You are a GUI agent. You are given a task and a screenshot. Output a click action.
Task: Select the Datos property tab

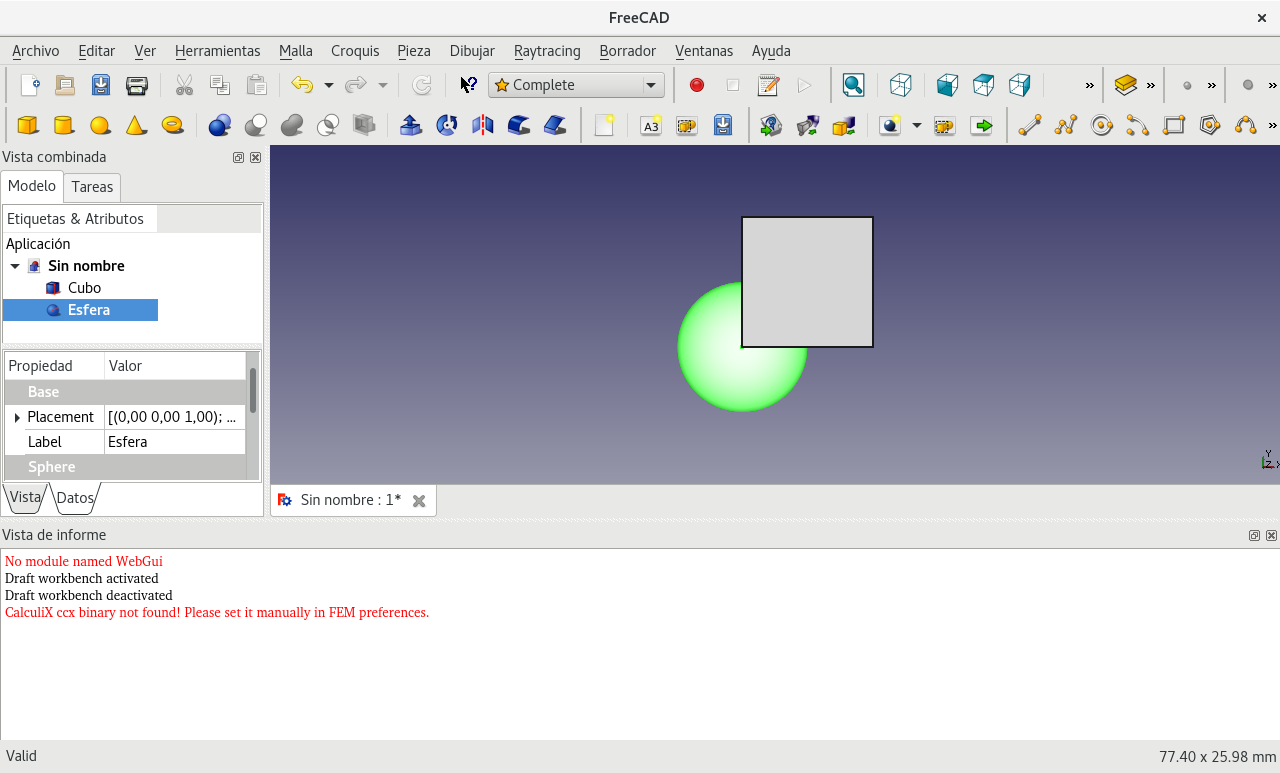[75, 497]
